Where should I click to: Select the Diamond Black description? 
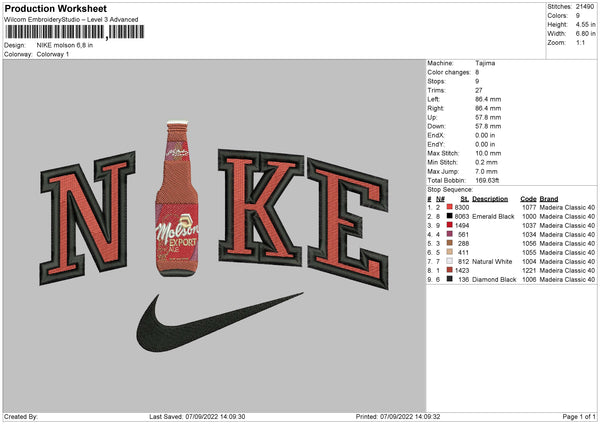(x=494, y=280)
